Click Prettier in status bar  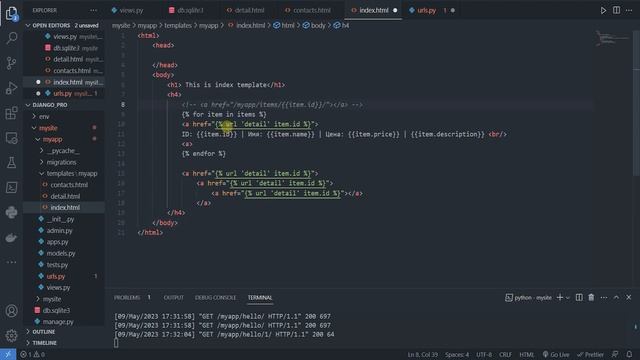pyautogui.click(x=590, y=354)
